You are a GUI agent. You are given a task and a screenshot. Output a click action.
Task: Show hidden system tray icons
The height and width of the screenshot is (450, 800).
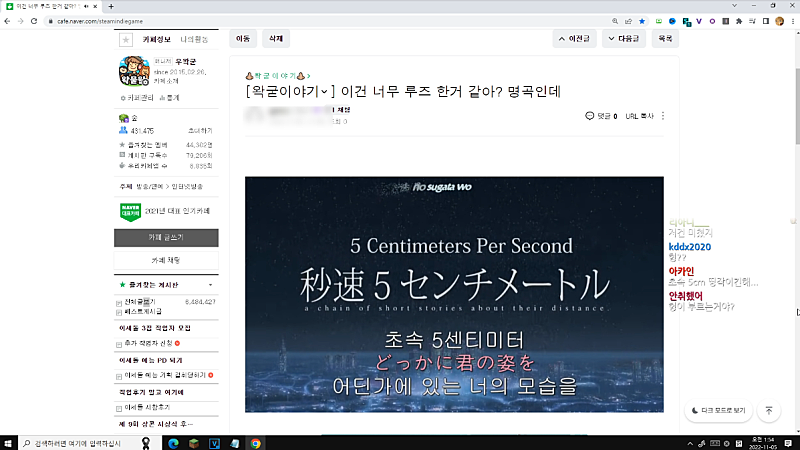tap(690, 443)
